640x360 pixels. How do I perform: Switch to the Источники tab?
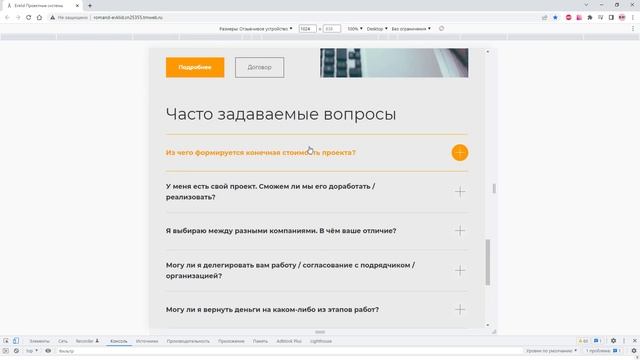point(147,341)
